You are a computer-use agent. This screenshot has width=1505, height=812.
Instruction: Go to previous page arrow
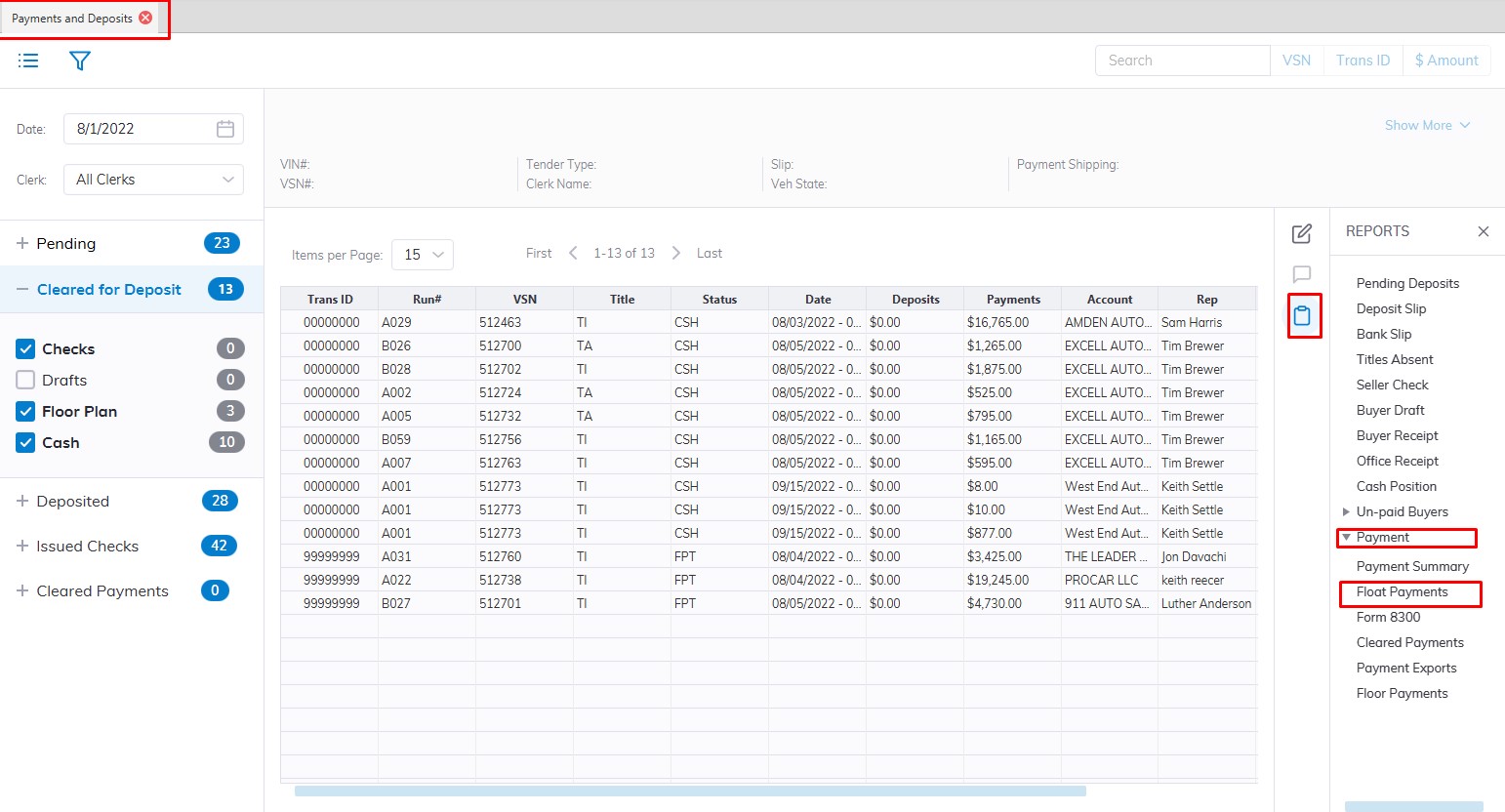point(573,254)
